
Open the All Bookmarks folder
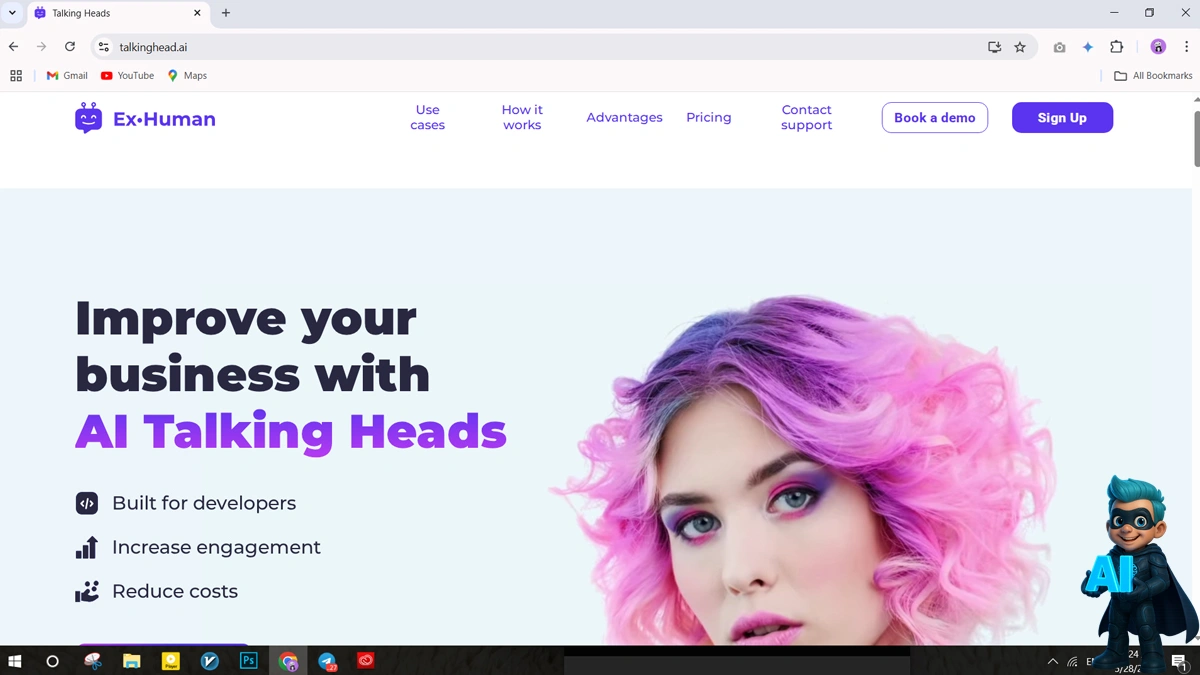pos(1153,76)
